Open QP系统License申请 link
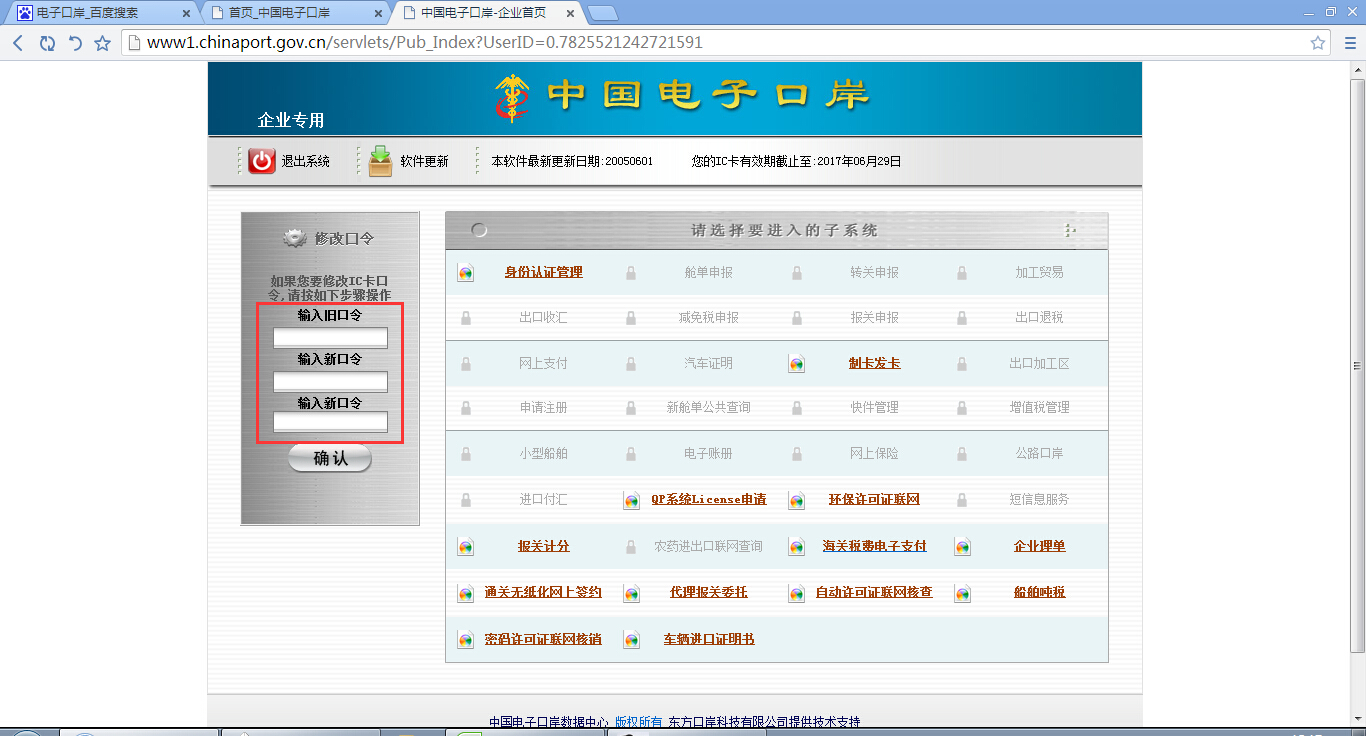 709,499
